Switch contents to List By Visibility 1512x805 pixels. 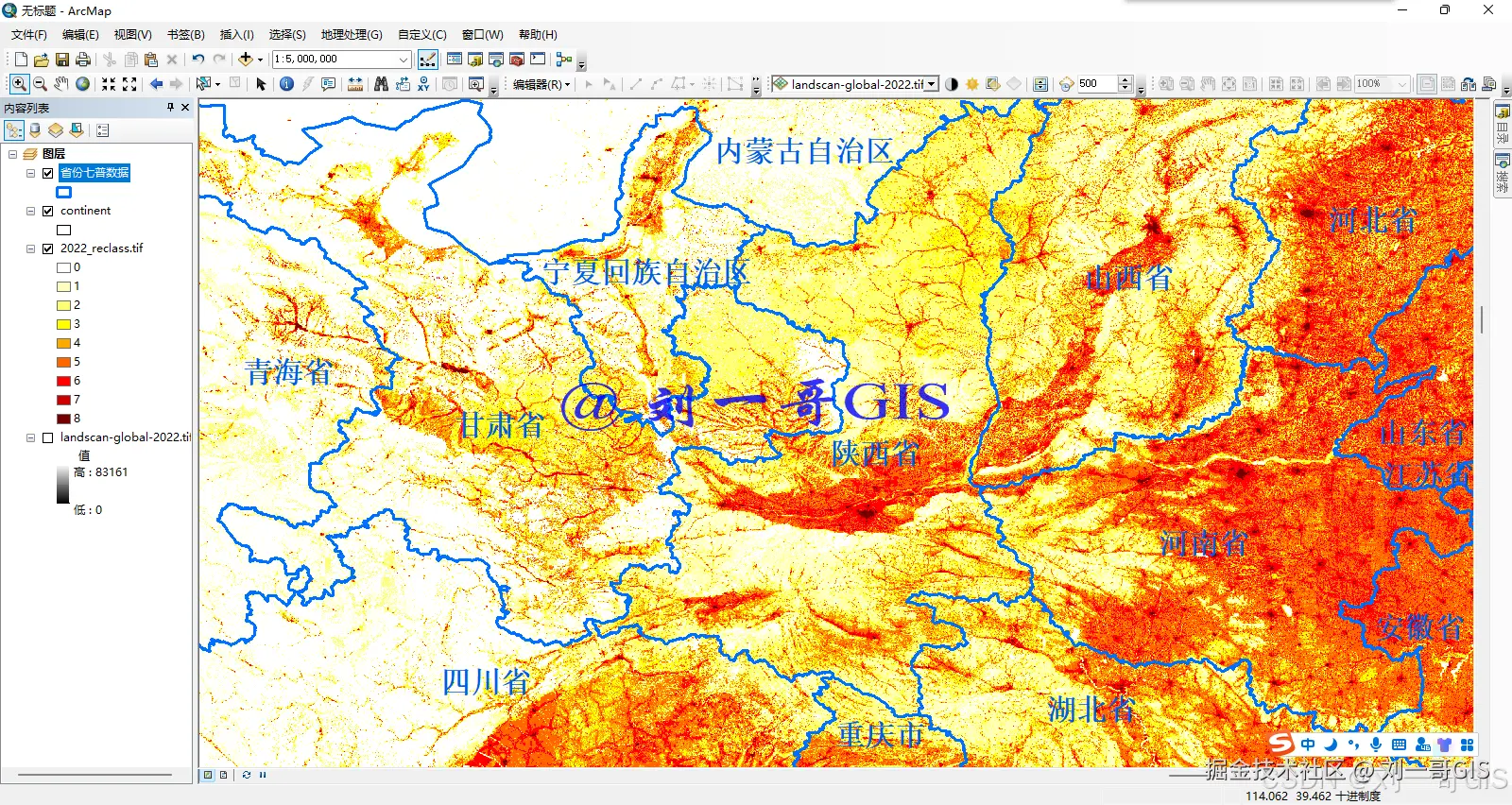tap(56, 130)
